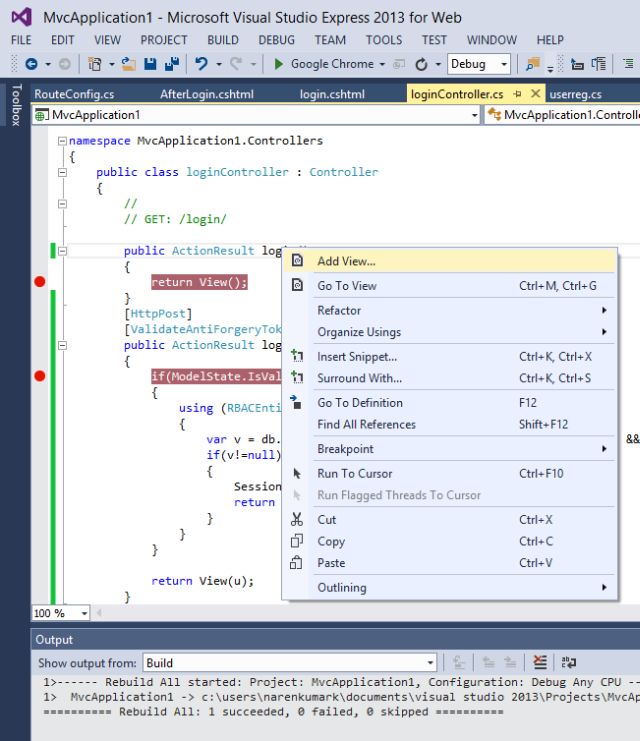Toggle breakpoint on the return View() line
The width and height of the screenshot is (640, 741).
pyautogui.click(x=40, y=282)
